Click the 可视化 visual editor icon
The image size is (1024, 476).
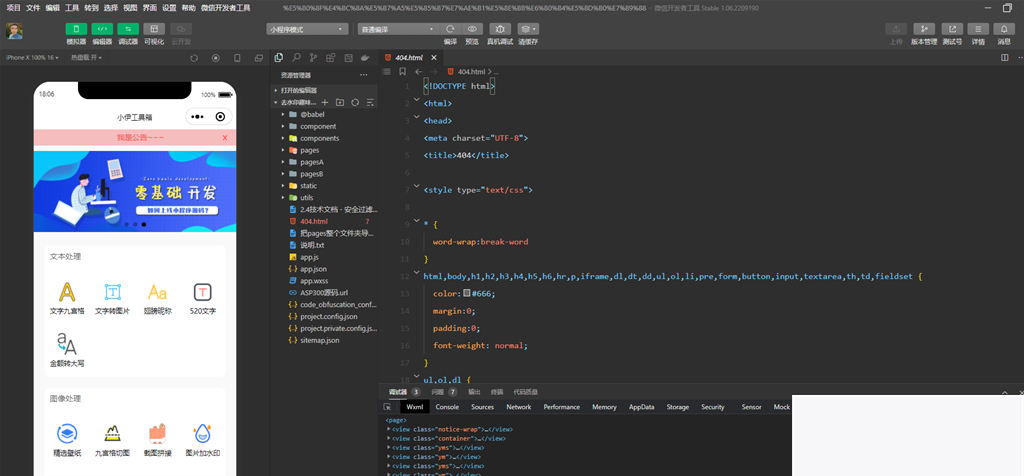[154, 29]
